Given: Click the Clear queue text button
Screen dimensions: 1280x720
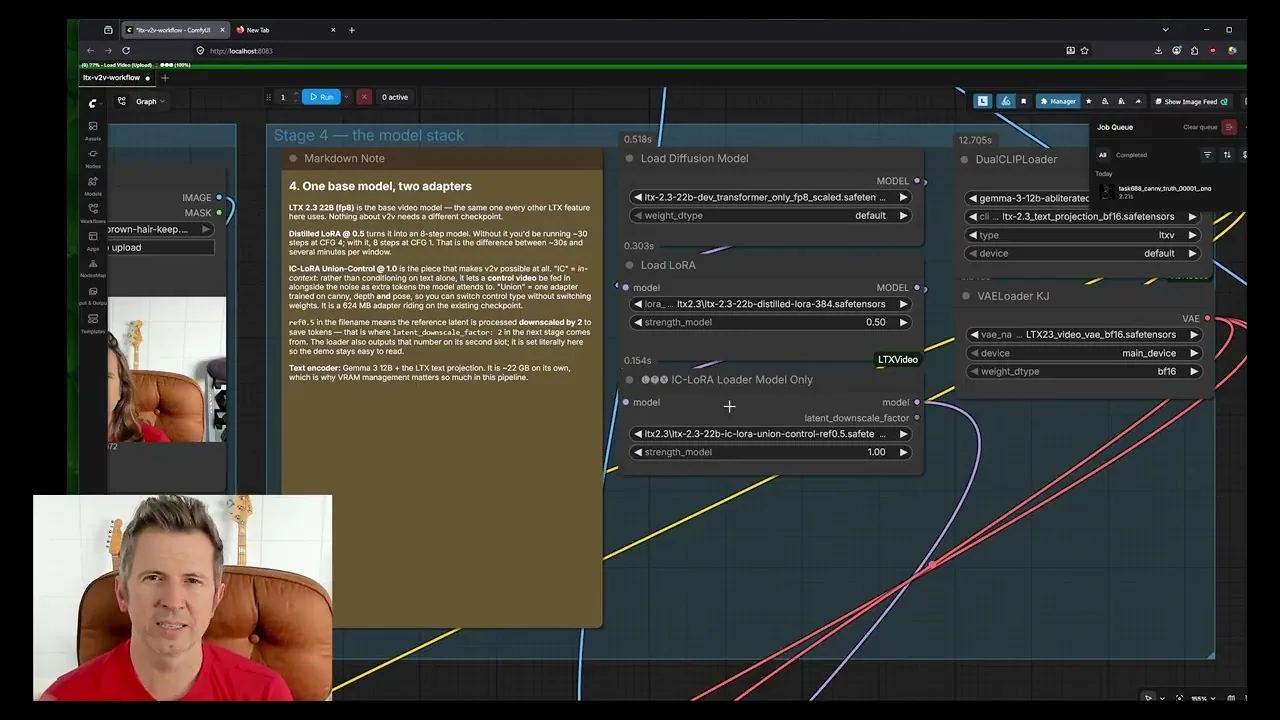Looking at the screenshot, I should coord(1200,127).
